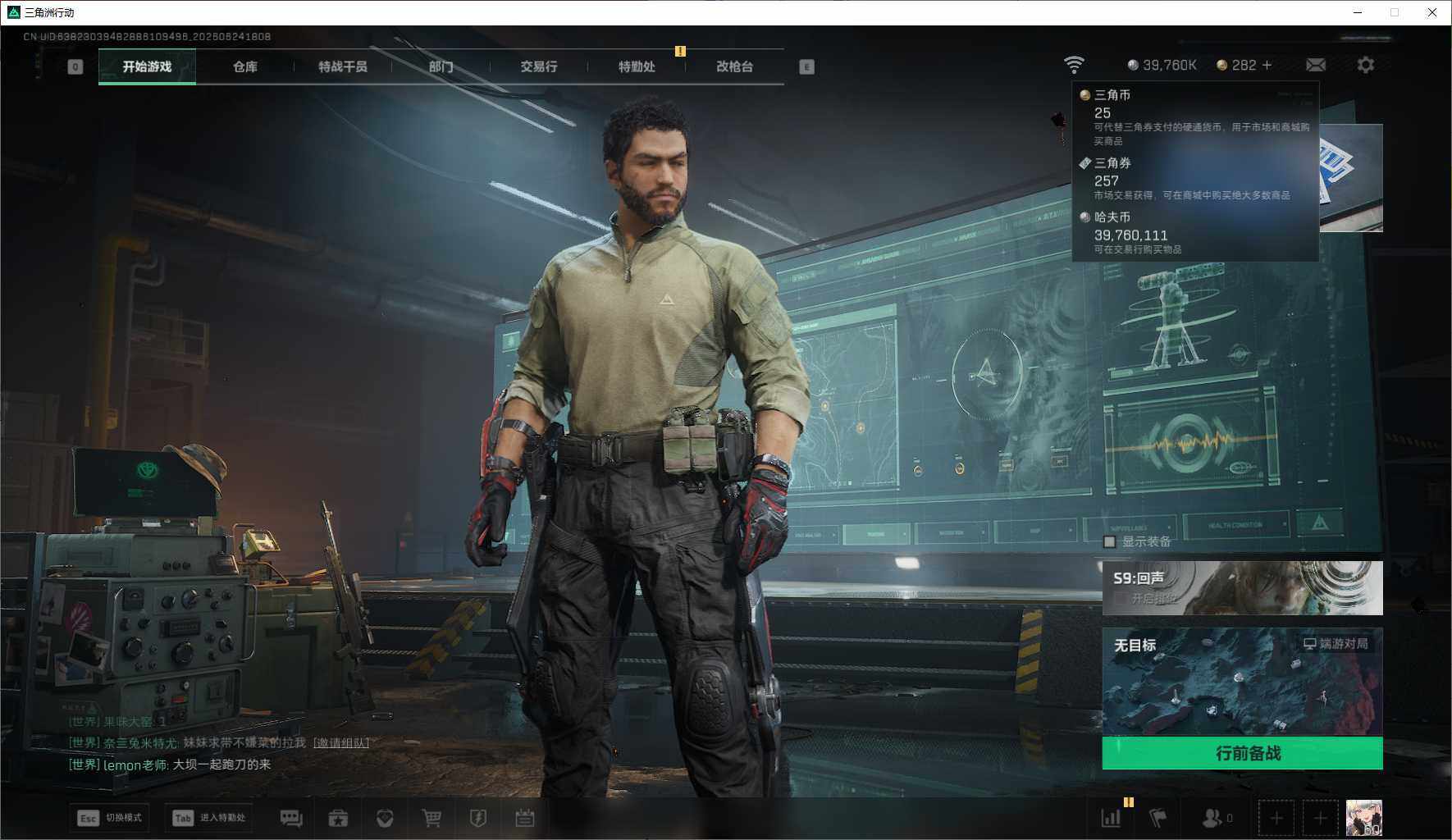This screenshot has height=840, width=1452.
Task: Click the 三角币 282 balance
Action: pos(1236,65)
